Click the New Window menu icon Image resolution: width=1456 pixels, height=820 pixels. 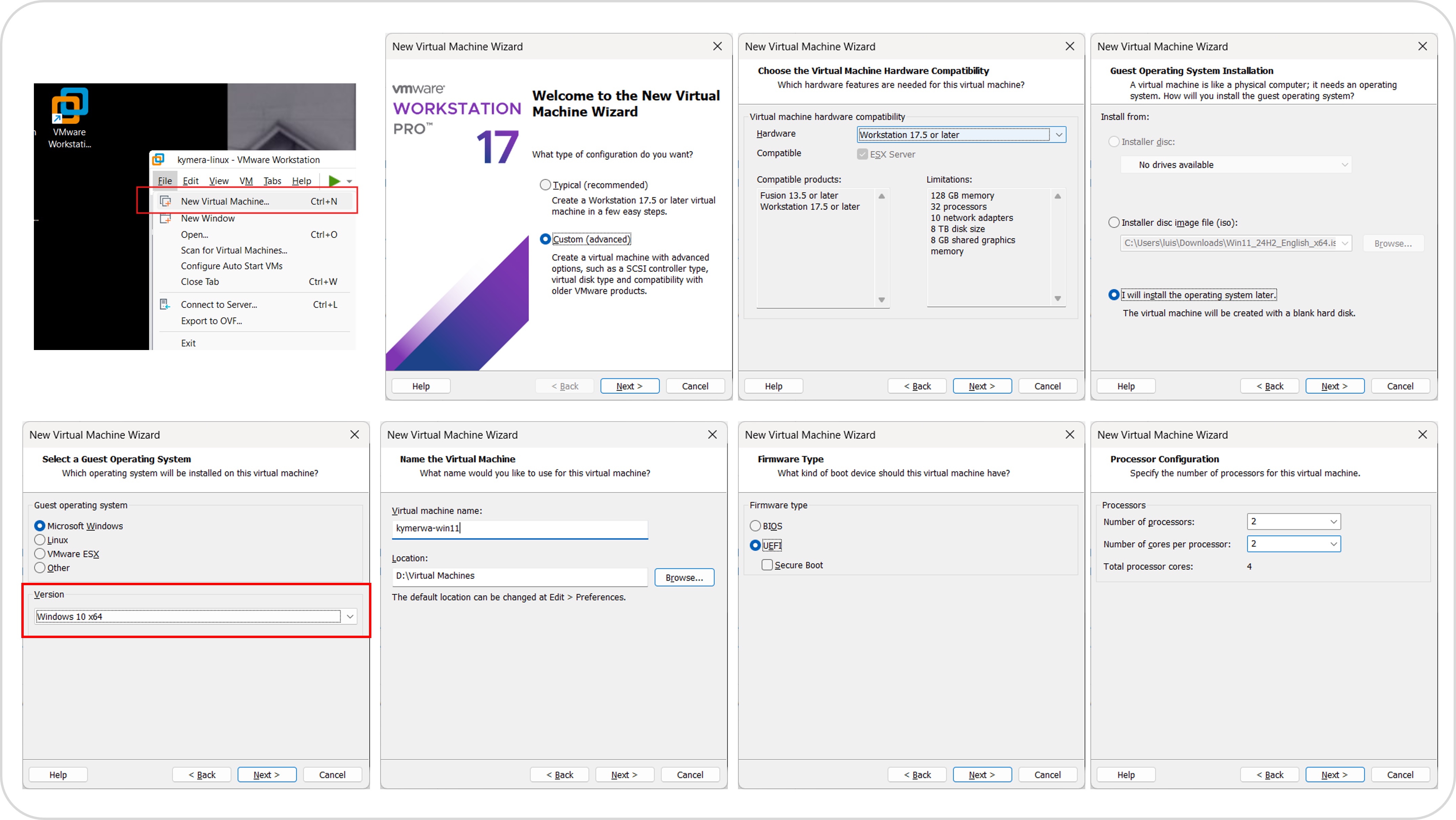click(166, 218)
